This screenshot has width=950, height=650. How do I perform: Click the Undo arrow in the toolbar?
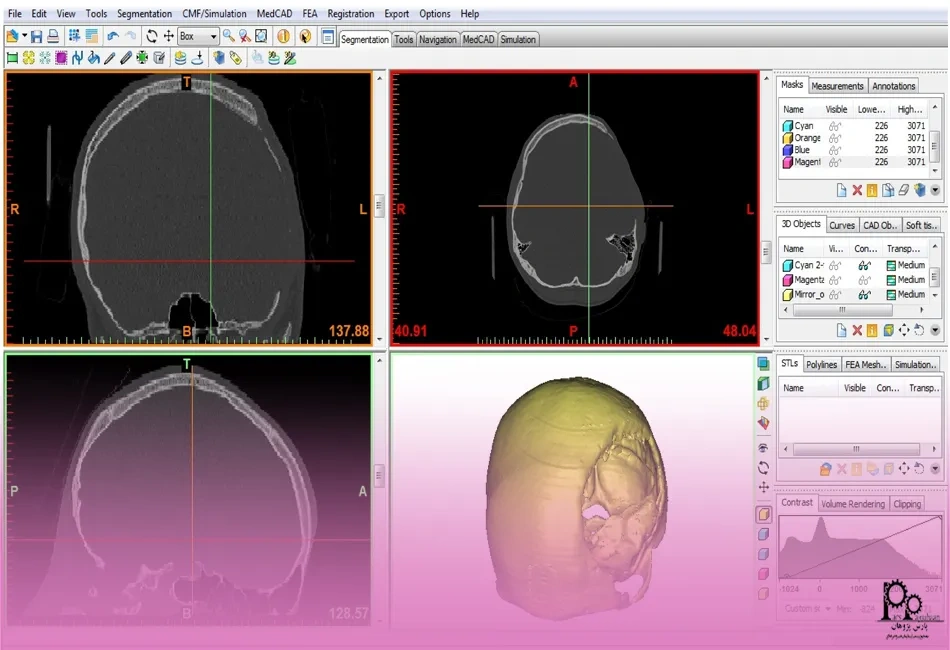113,36
